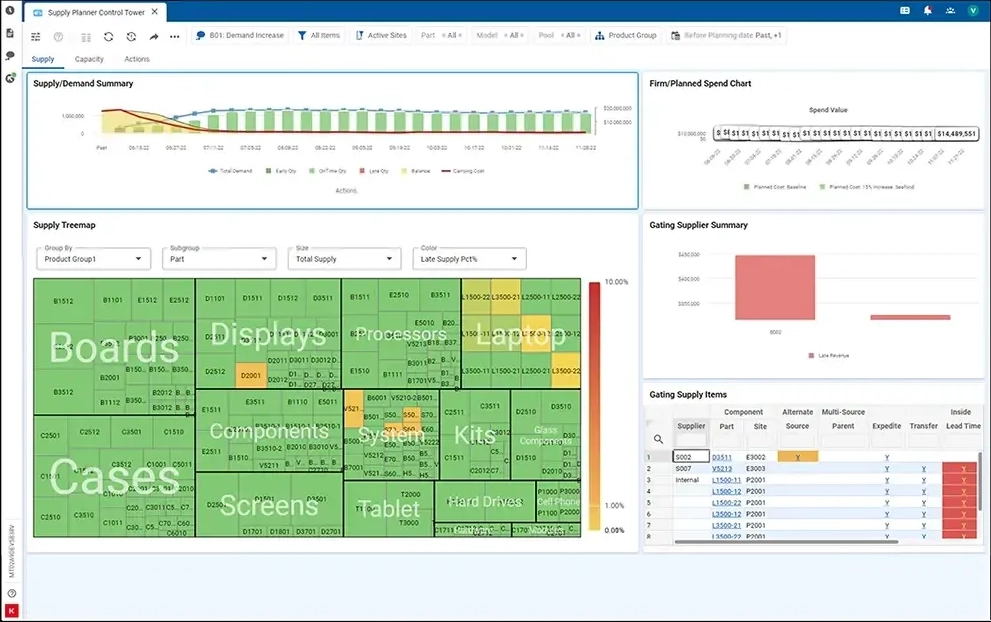Open the Active Sites selector
The height and width of the screenshot is (622, 991).
click(x=381, y=35)
